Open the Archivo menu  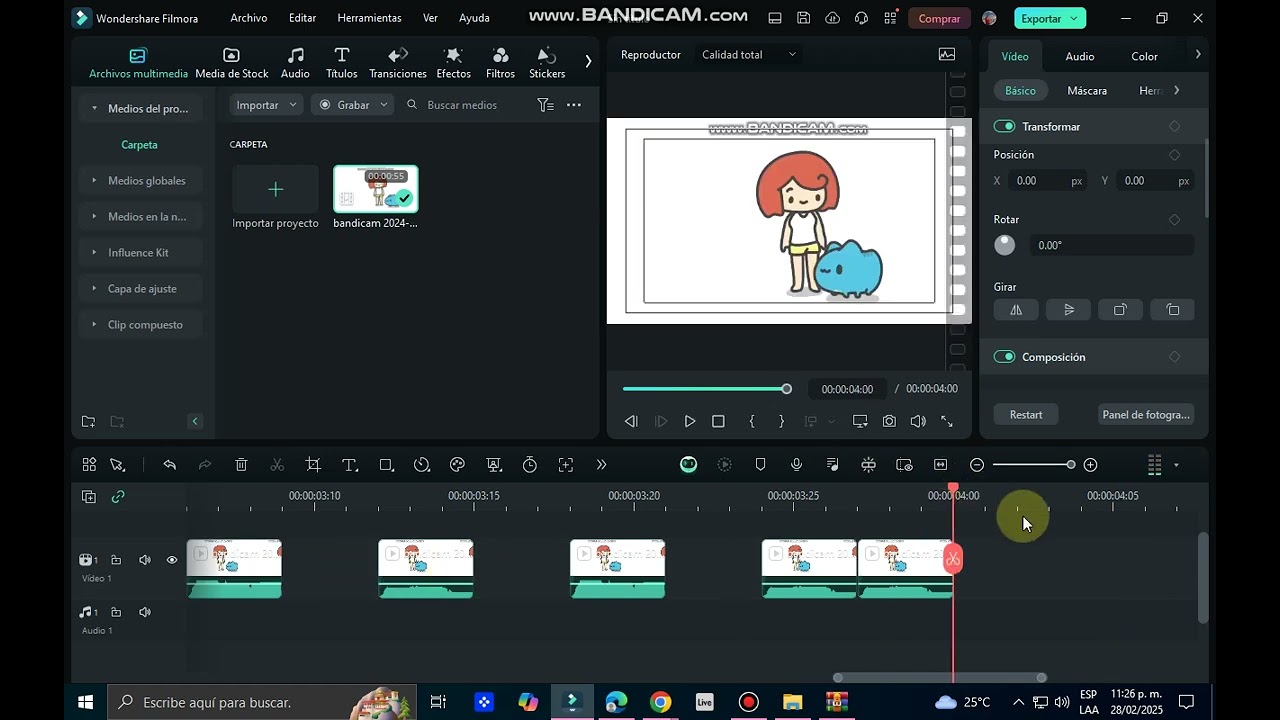249,18
